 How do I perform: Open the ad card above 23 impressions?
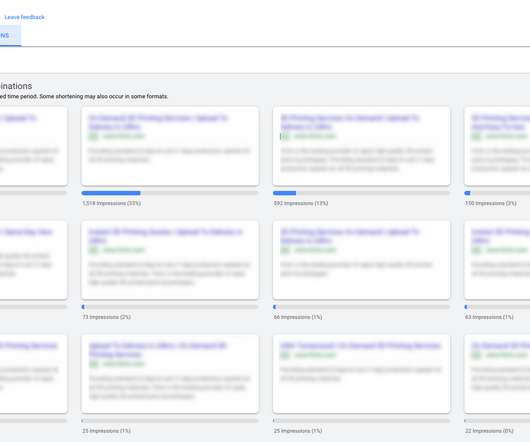(170, 374)
